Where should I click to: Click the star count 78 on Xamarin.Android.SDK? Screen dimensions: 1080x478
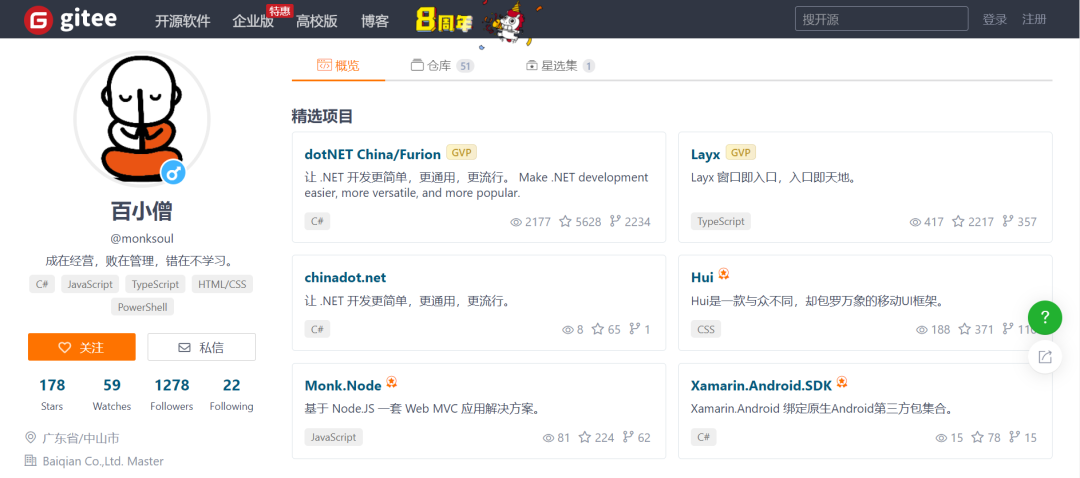986,437
